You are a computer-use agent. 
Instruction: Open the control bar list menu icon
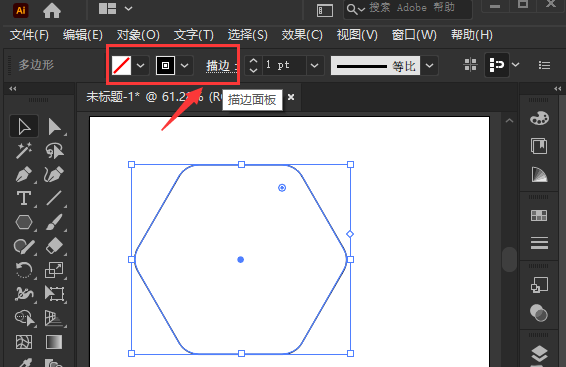point(544,65)
